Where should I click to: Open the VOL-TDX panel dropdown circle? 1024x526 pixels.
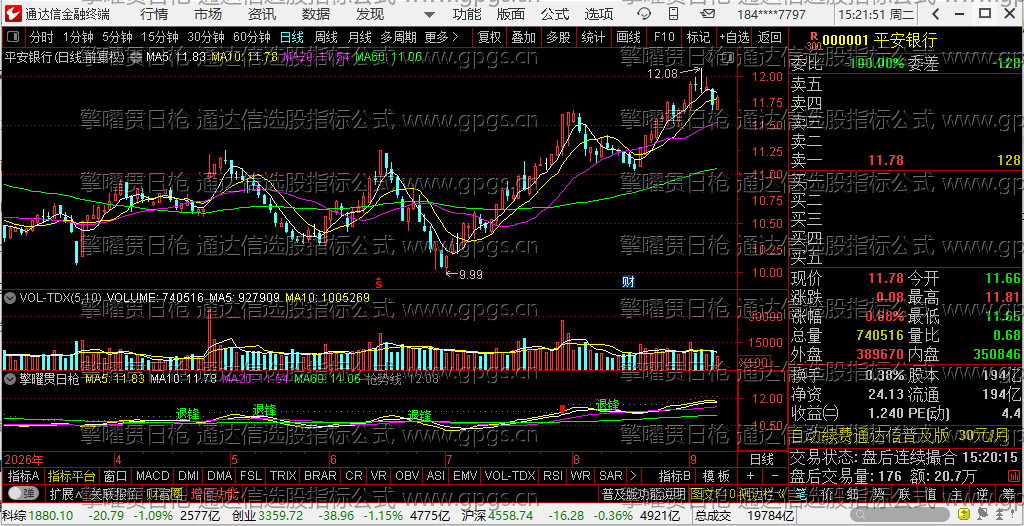[x=10, y=298]
